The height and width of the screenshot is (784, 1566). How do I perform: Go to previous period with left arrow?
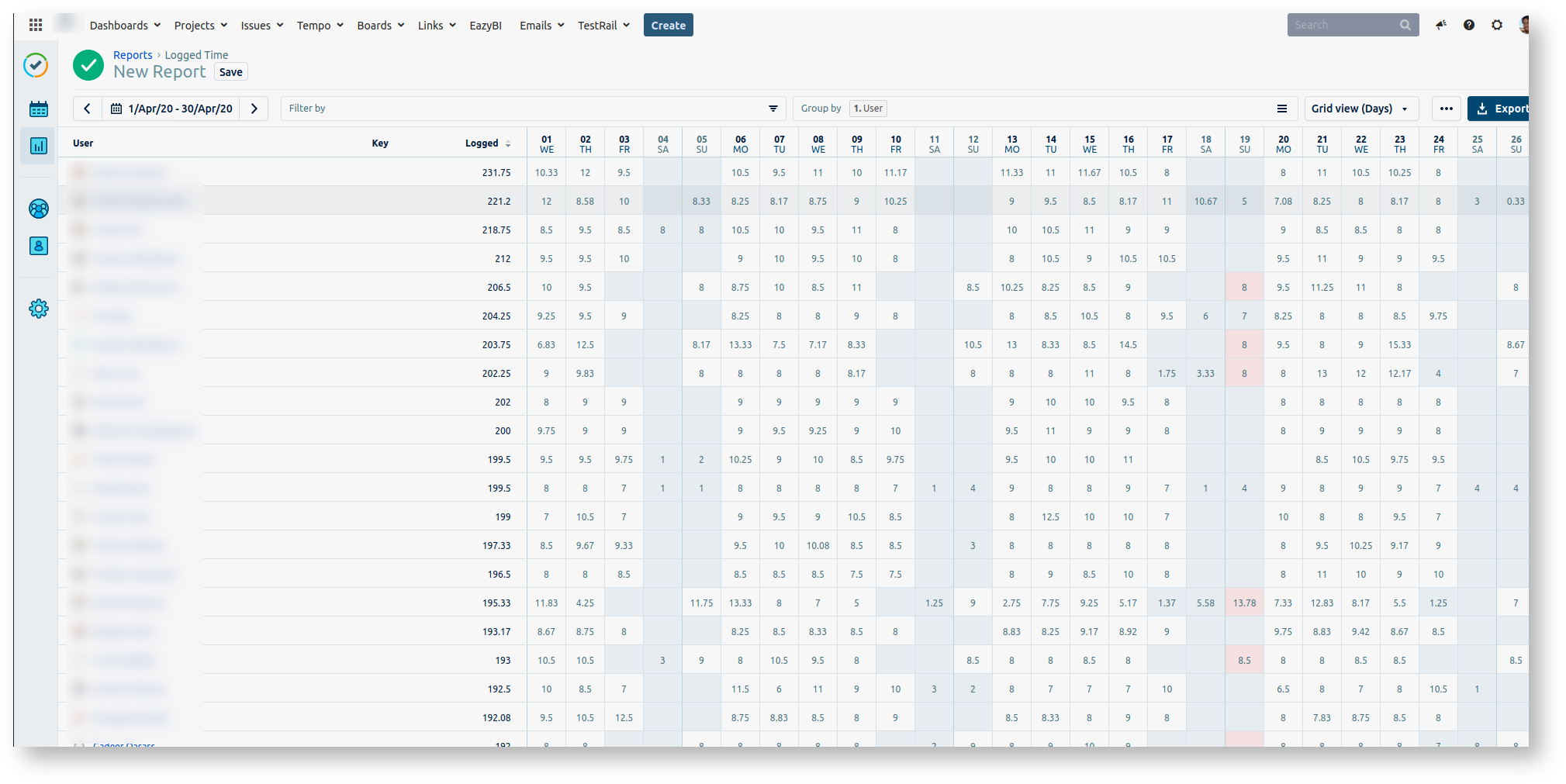pos(88,109)
